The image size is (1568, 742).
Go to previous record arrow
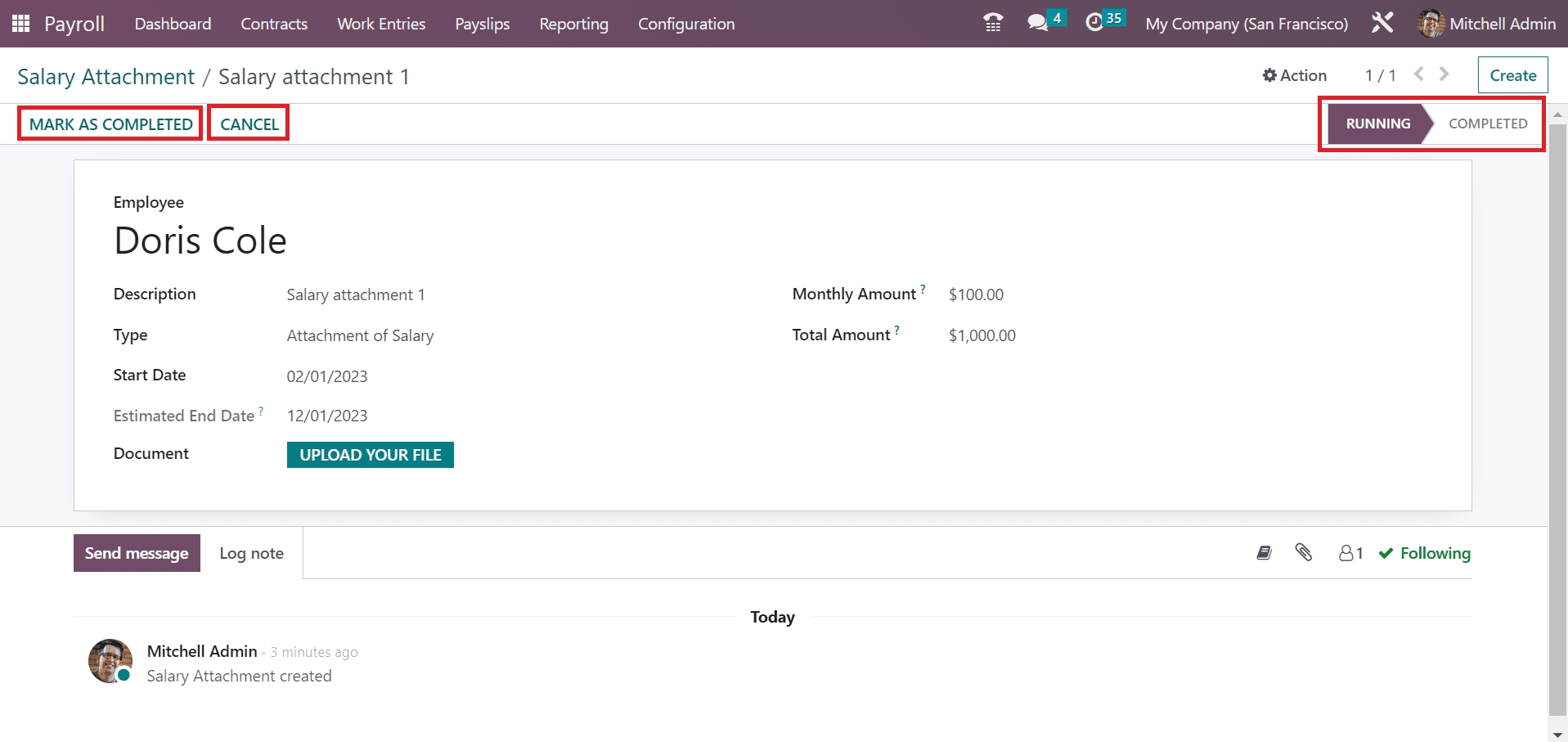click(x=1419, y=74)
